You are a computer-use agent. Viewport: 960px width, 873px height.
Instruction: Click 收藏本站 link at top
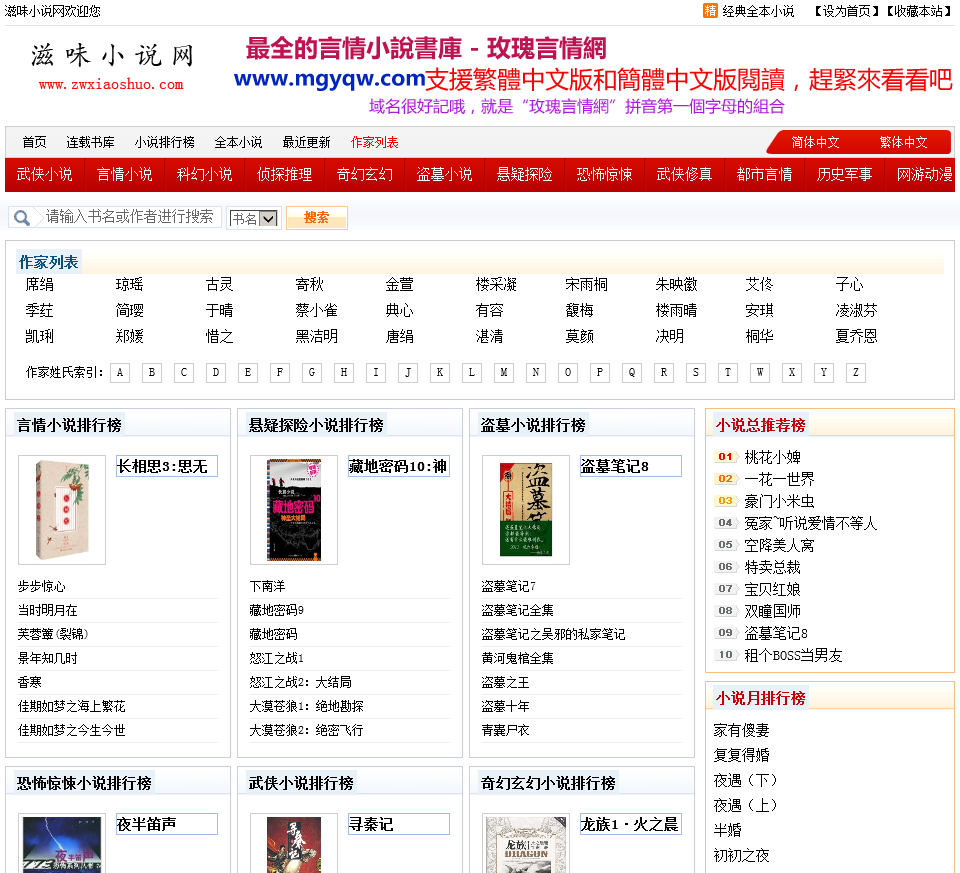919,11
